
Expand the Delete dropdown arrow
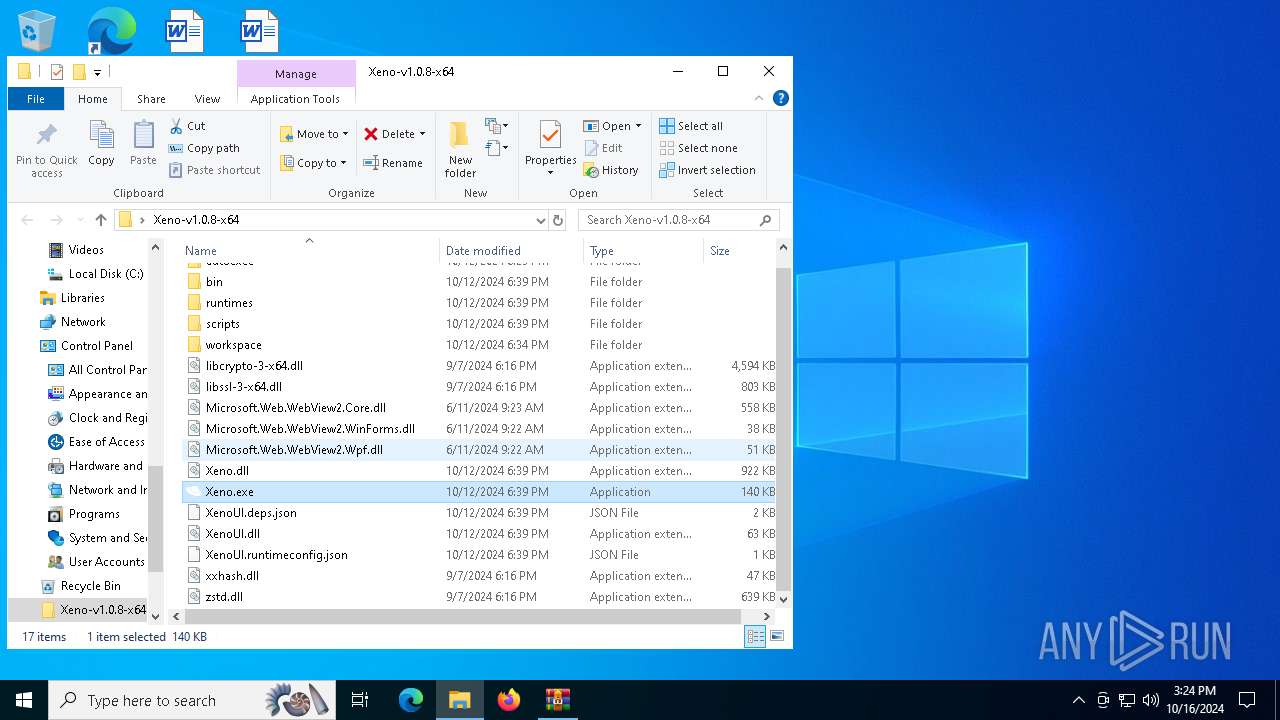click(x=422, y=134)
